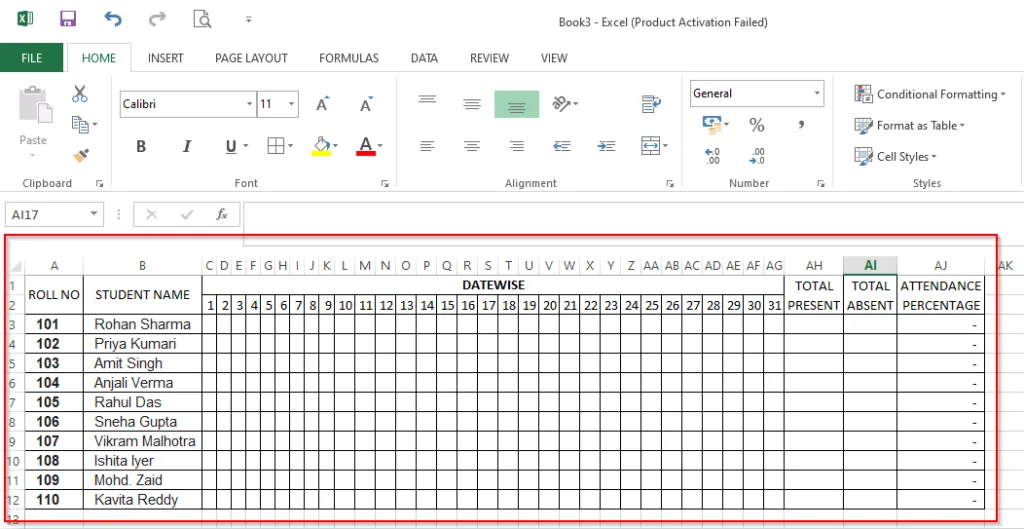Open the font size 11 dropdown
The height and width of the screenshot is (529, 1024).
coord(291,104)
